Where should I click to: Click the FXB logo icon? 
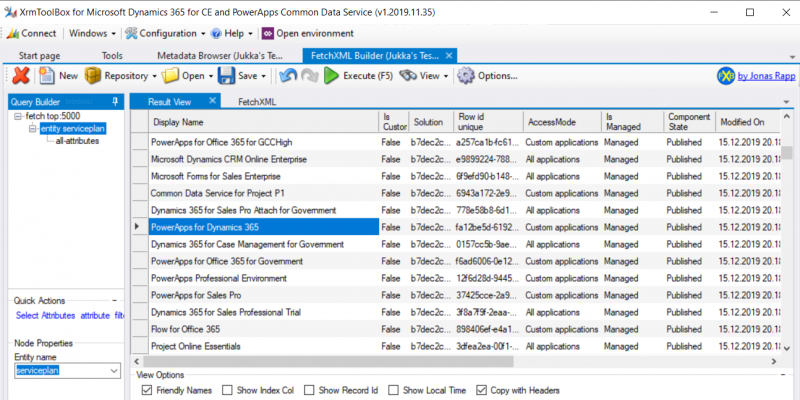point(726,76)
